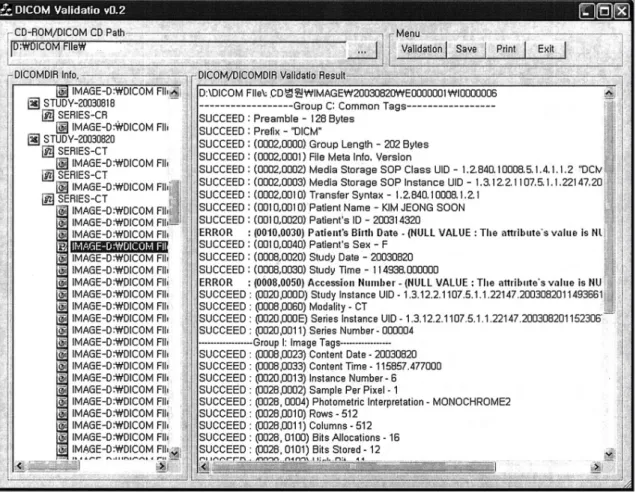Click the Instance Number - 6 line
The height and width of the screenshot is (493, 636).
tap(298, 378)
